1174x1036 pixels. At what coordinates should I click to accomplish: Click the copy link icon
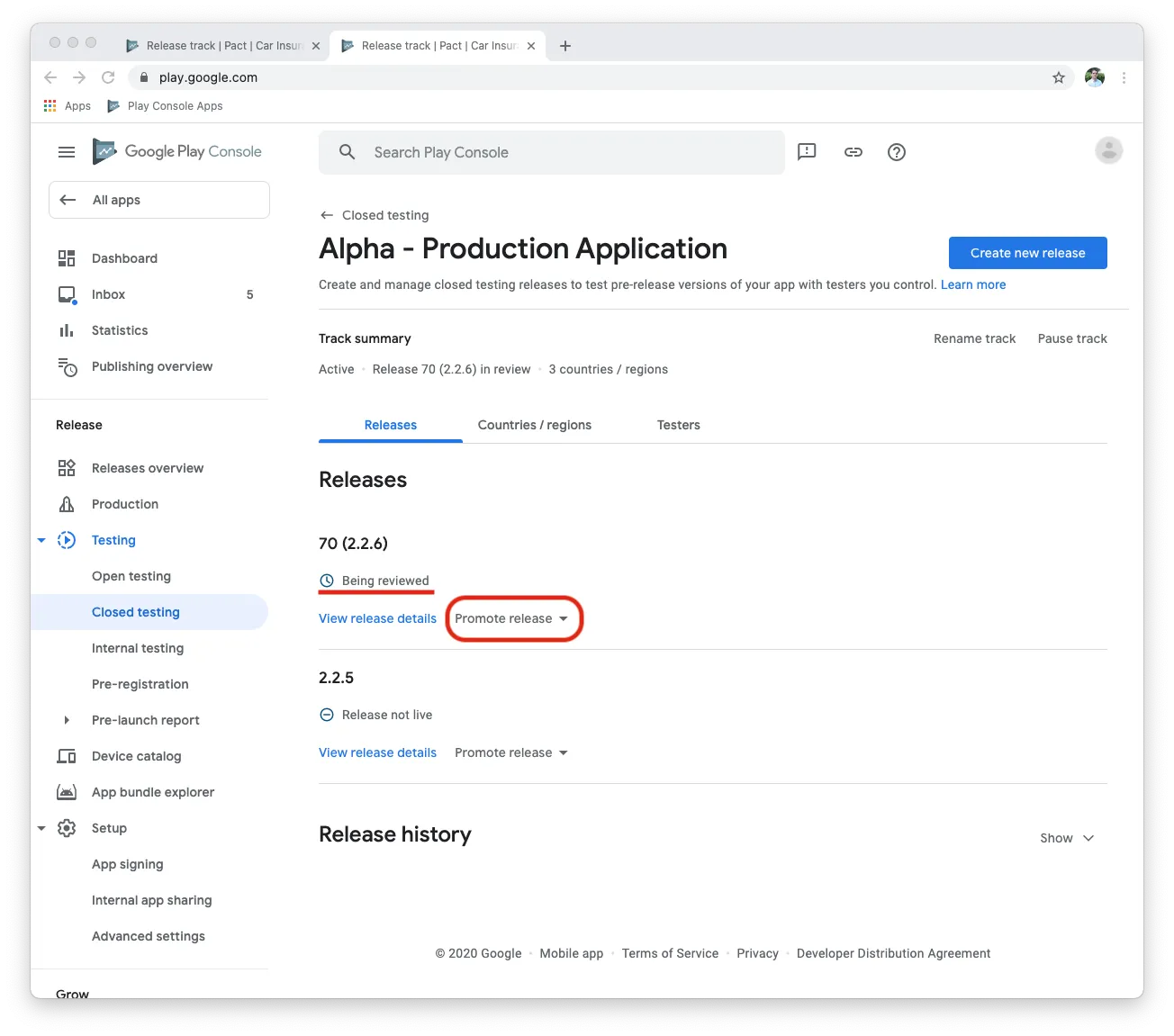[853, 152]
